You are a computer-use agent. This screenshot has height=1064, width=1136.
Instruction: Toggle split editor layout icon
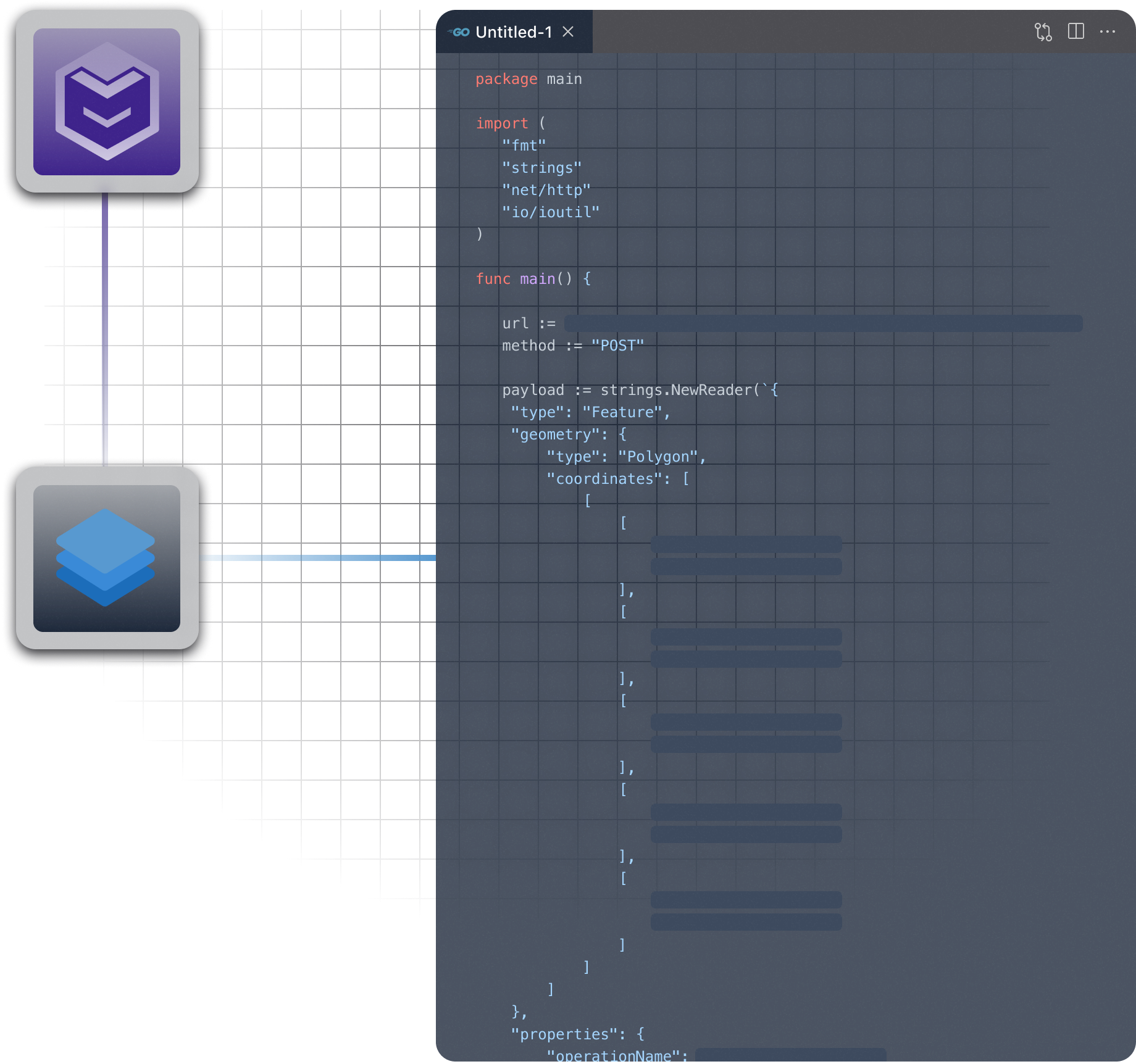point(1075,31)
